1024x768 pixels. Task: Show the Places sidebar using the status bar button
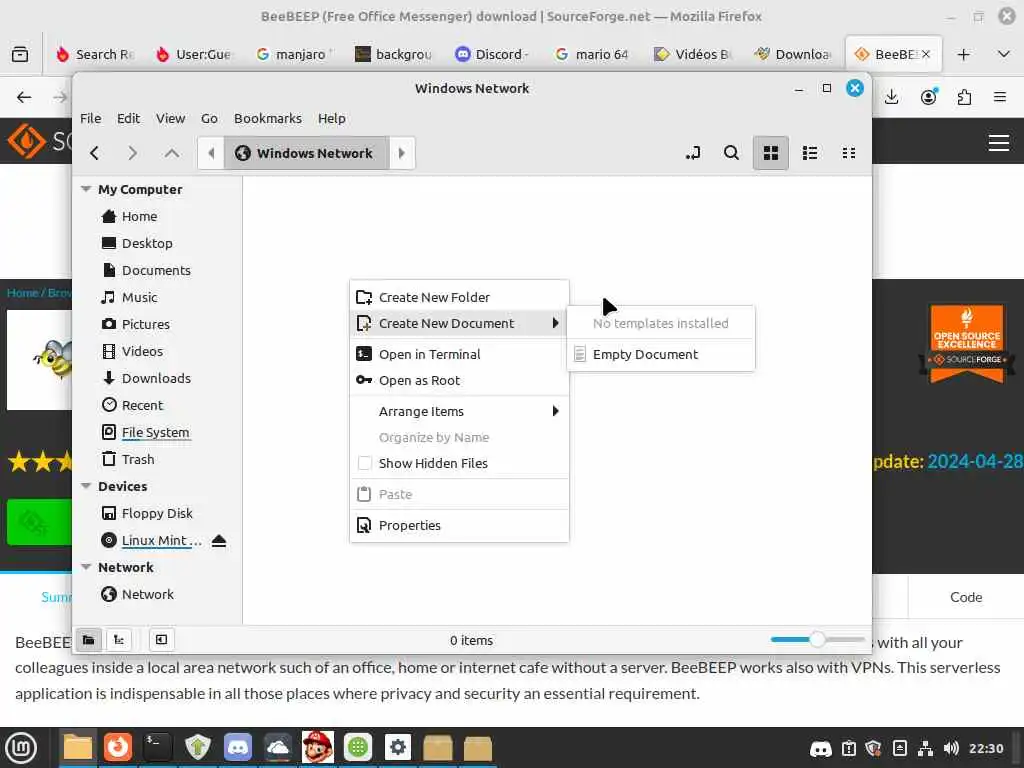(89, 640)
